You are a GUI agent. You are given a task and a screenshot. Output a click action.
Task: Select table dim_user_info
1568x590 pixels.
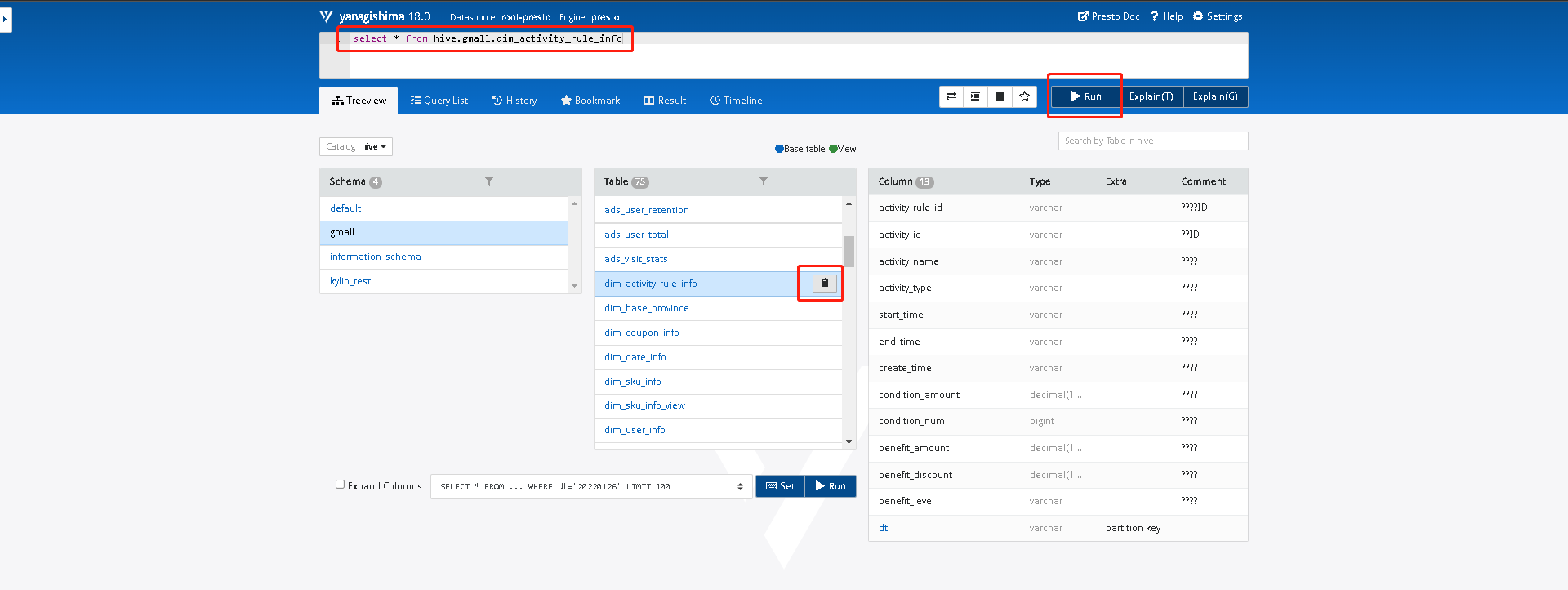pyautogui.click(x=718, y=430)
